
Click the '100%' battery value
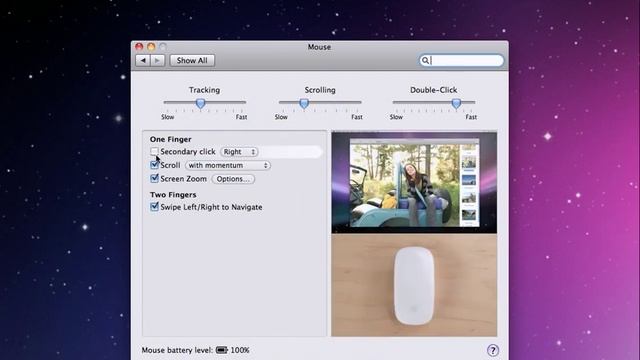240,350
